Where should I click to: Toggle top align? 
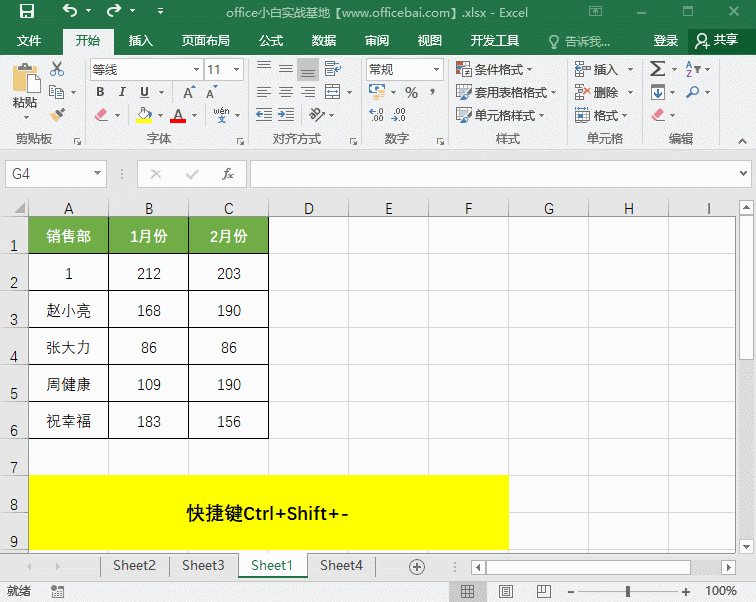(264, 68)
